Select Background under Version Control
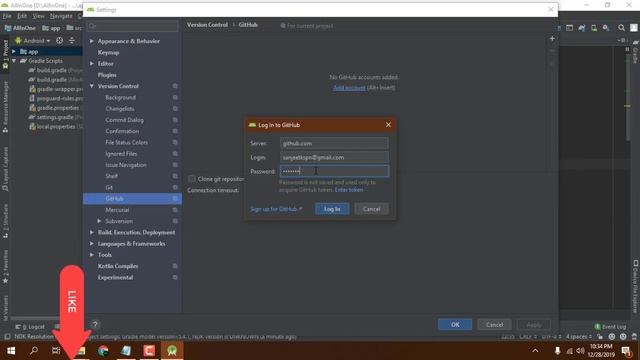This screenshot has height=360, width=640. click(120, 98)
